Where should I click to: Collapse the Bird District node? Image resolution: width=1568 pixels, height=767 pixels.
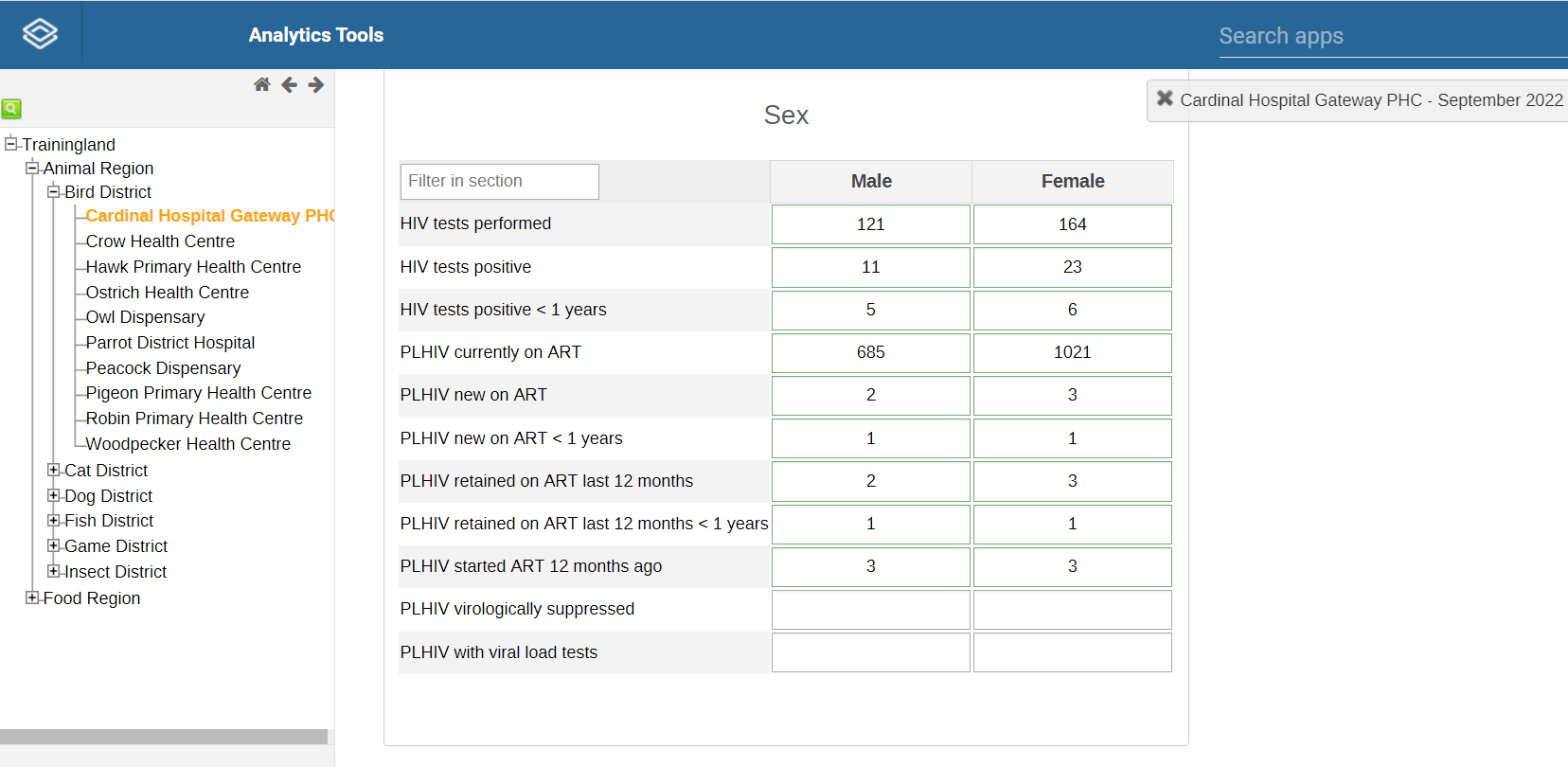pos(54,191)
